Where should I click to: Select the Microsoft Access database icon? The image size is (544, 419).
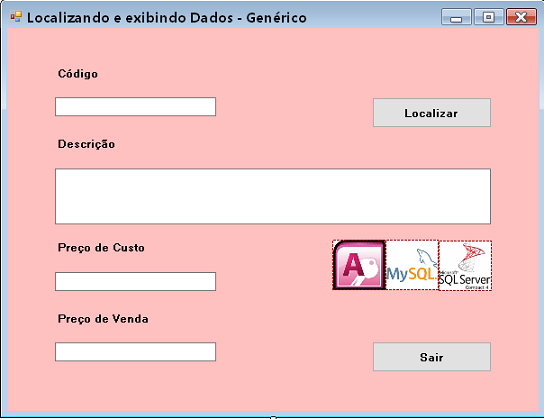pyautogui.click(x=359, y=265)
